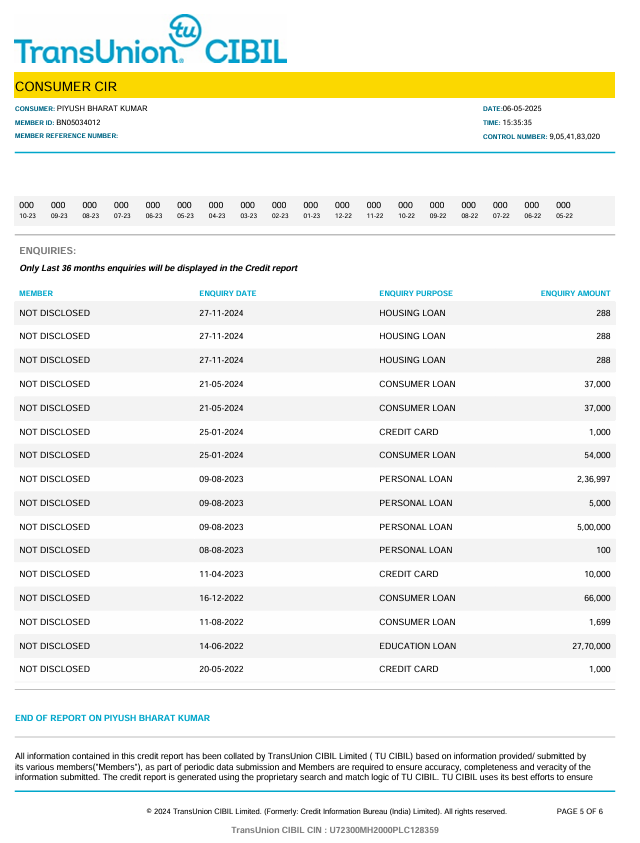Select enquiry amount 27,70,000
Screen dimensions: 640x843
pos(591,646)
